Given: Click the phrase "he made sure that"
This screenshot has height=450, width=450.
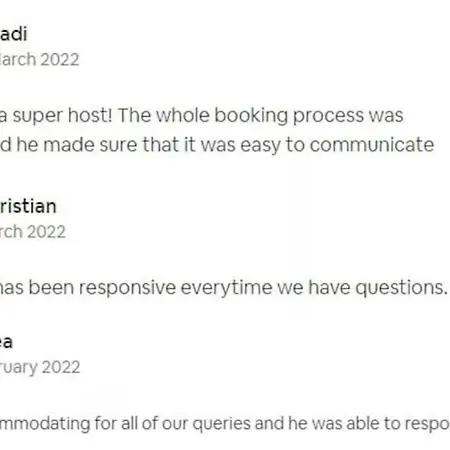Looking at the screenshot, I should [x=106, y=145].
